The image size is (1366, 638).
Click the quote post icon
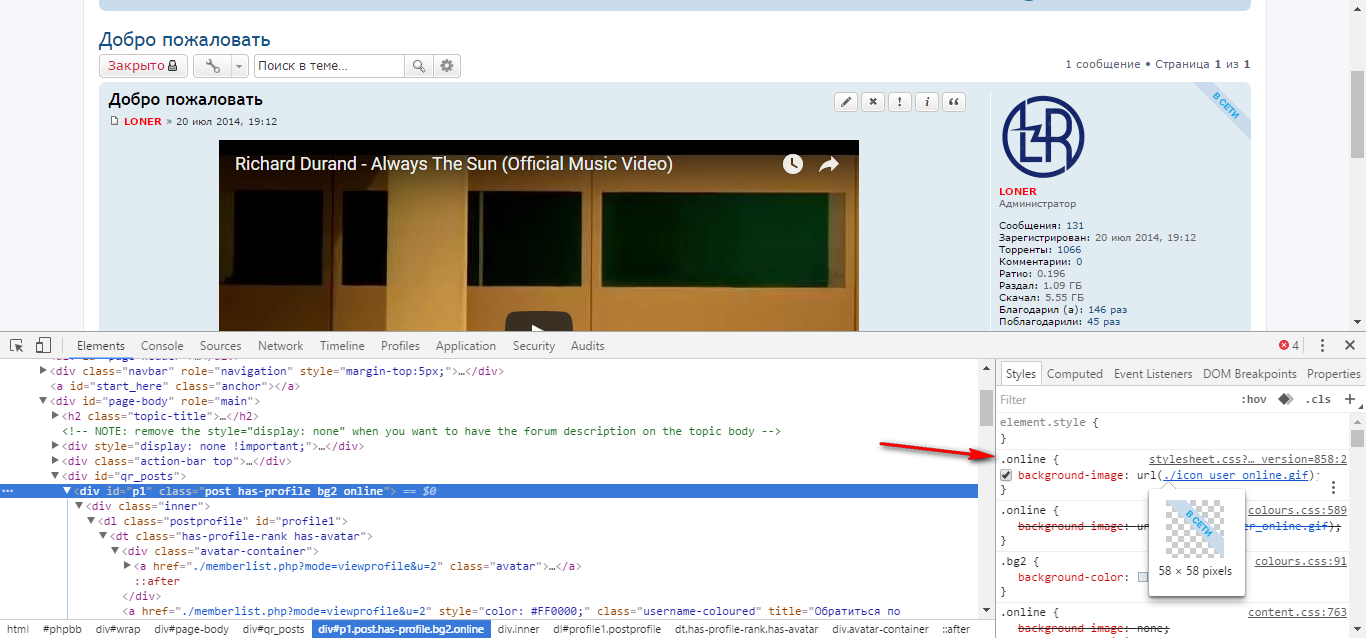[x=954, y=102]
